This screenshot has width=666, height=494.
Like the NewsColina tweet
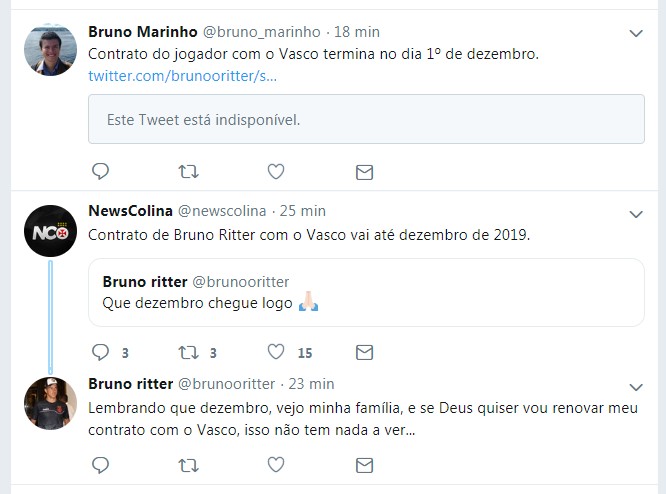(276, 352)
